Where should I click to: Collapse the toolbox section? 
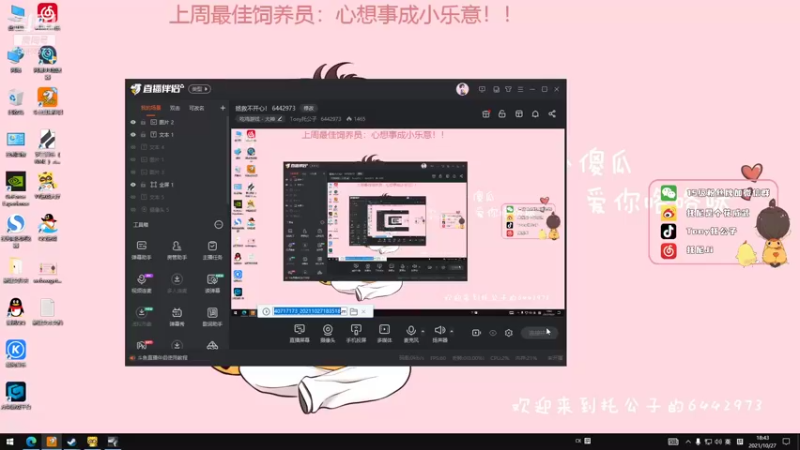point(218,224)
